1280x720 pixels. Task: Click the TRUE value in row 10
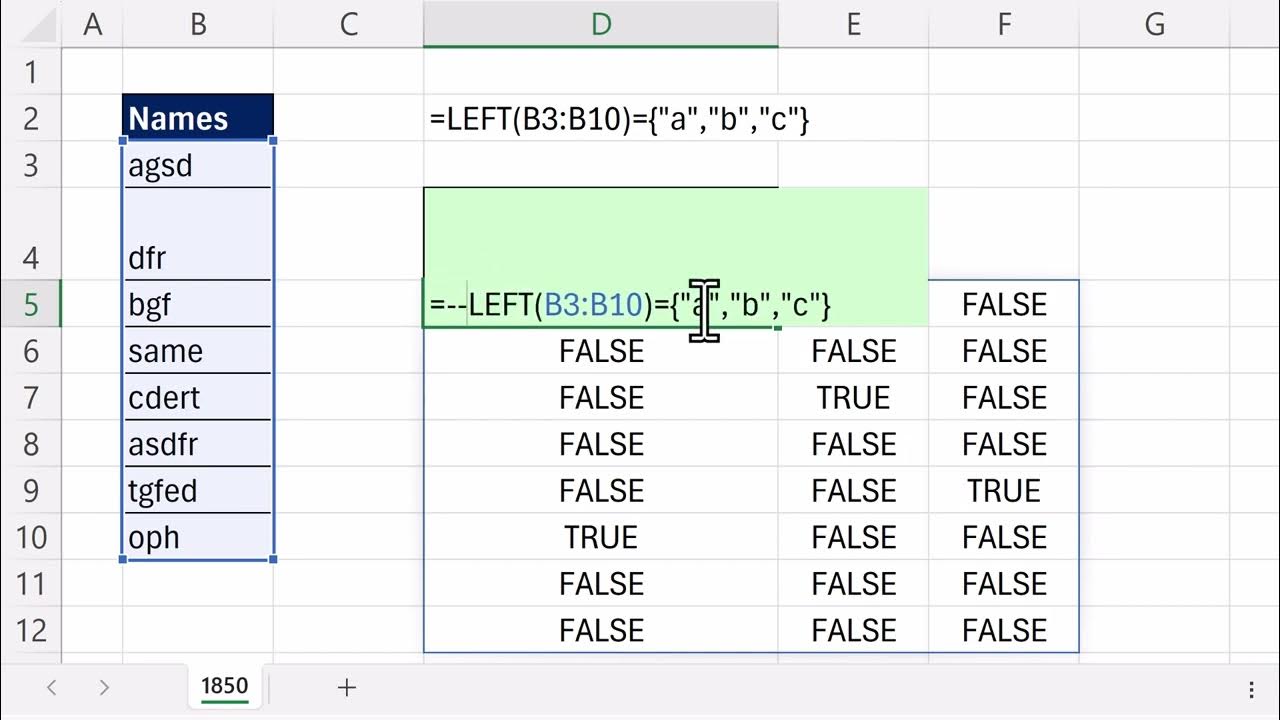pyautogui.click(x=600, y=537)
